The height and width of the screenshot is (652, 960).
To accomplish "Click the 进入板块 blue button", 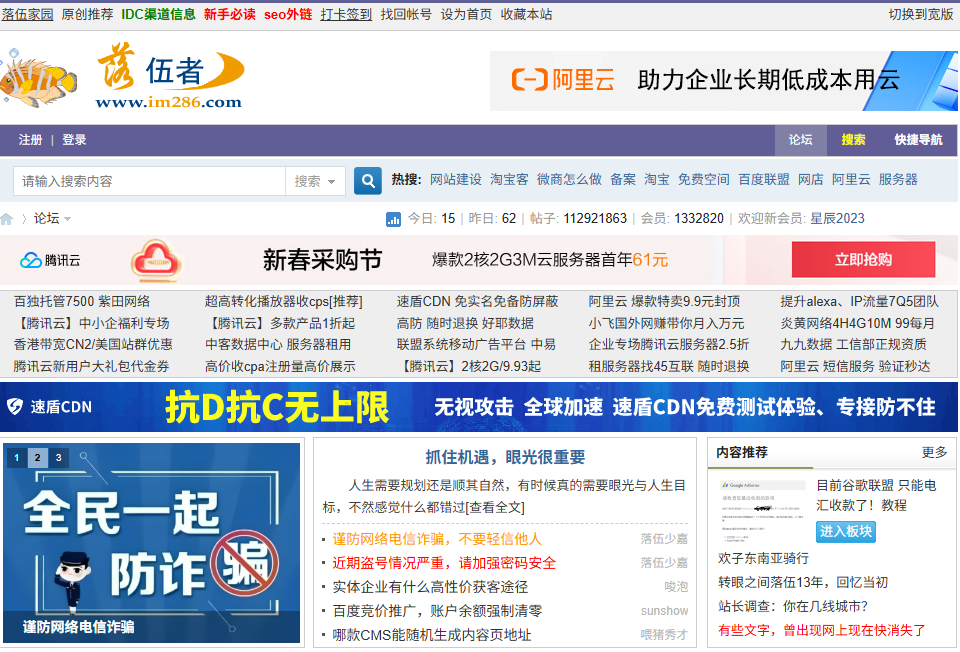I will pyautogui.click(x=844, y=533).
